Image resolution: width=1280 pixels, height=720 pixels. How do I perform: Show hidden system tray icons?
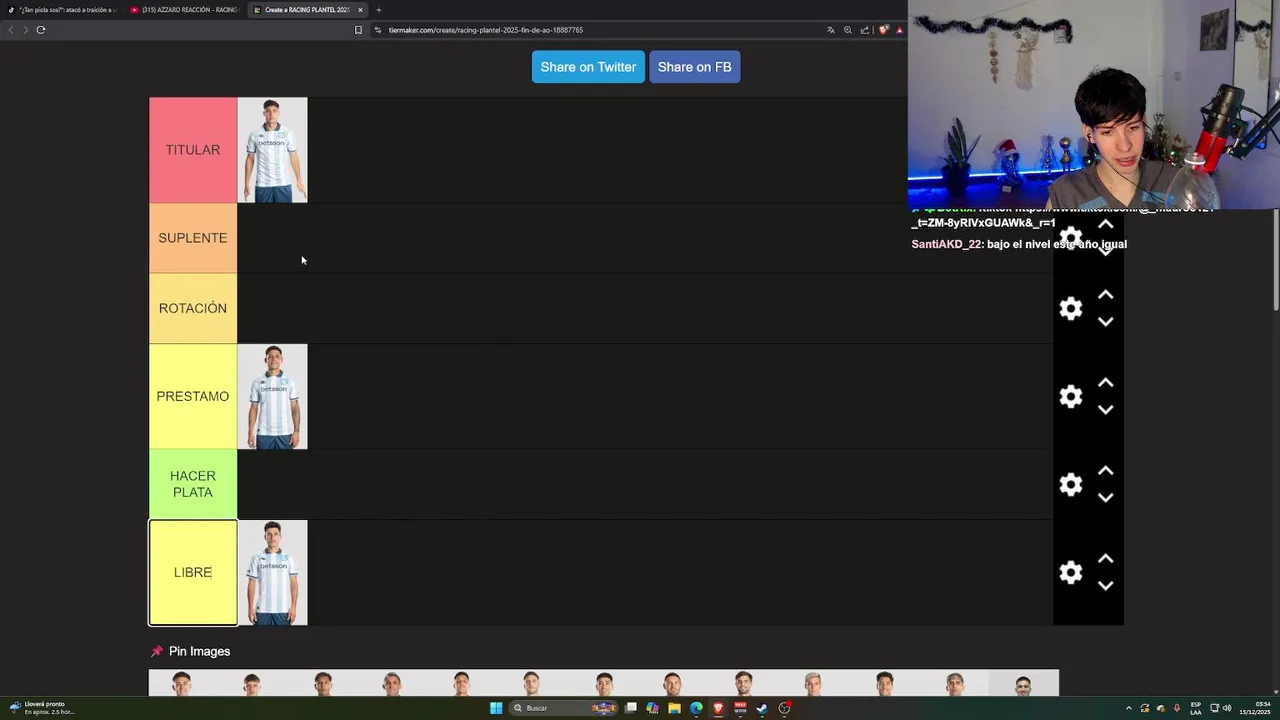1129,708
